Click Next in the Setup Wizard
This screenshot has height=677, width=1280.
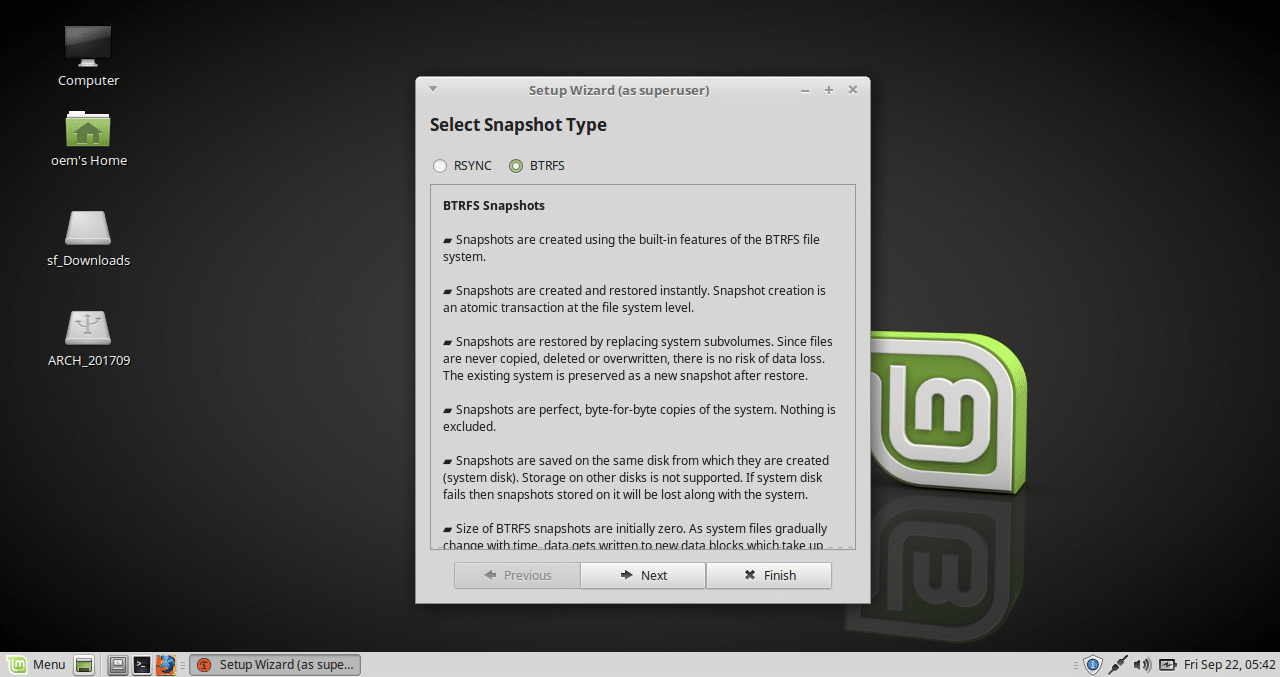click(643, 575)
